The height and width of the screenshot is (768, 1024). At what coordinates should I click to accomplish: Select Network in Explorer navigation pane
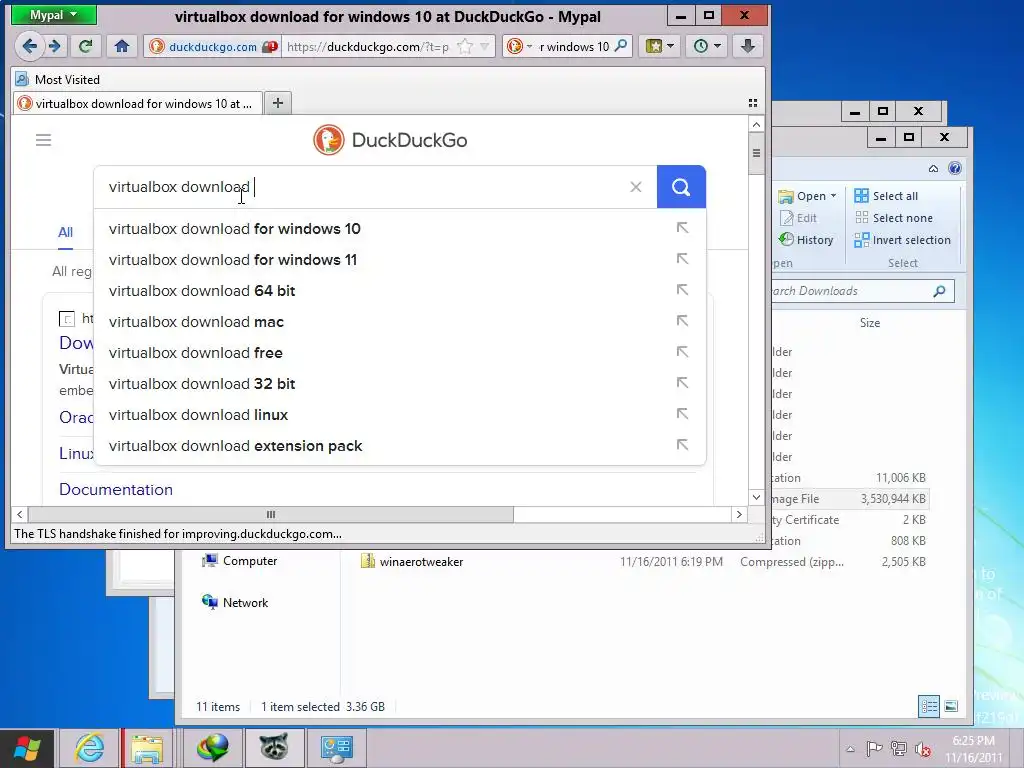tap(235, 602)
